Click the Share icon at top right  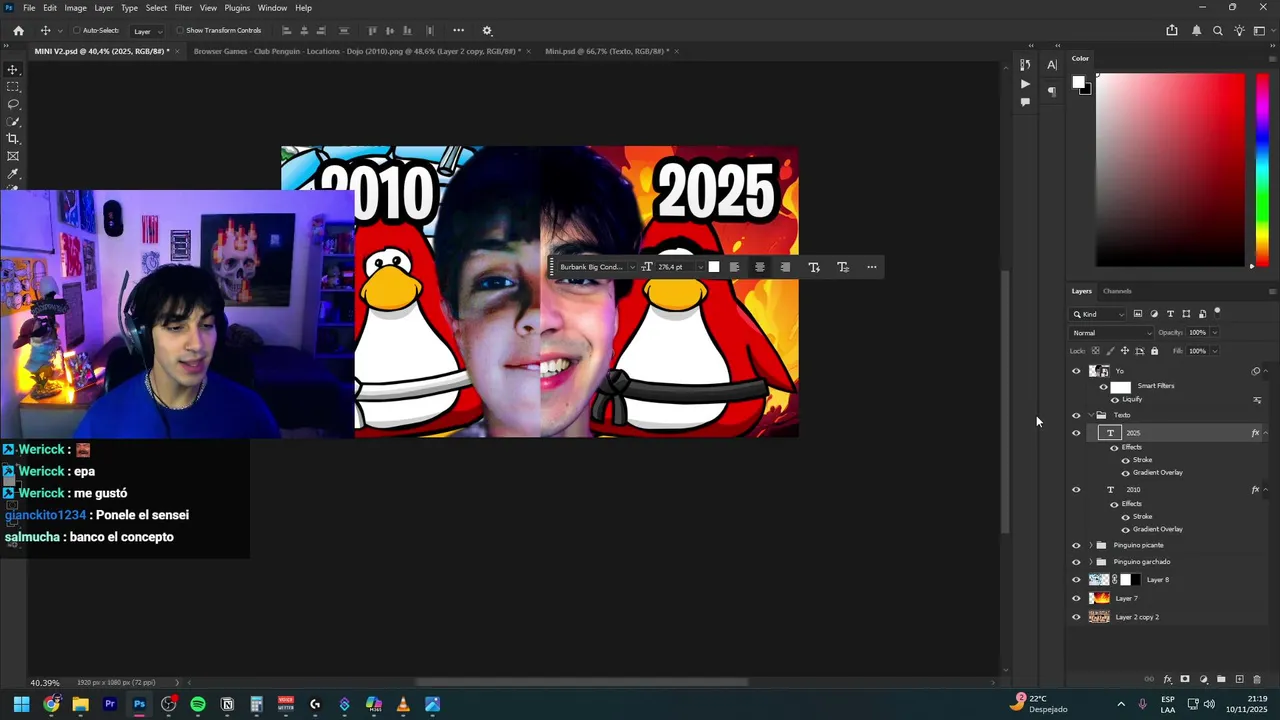[x=1172, y=31]
